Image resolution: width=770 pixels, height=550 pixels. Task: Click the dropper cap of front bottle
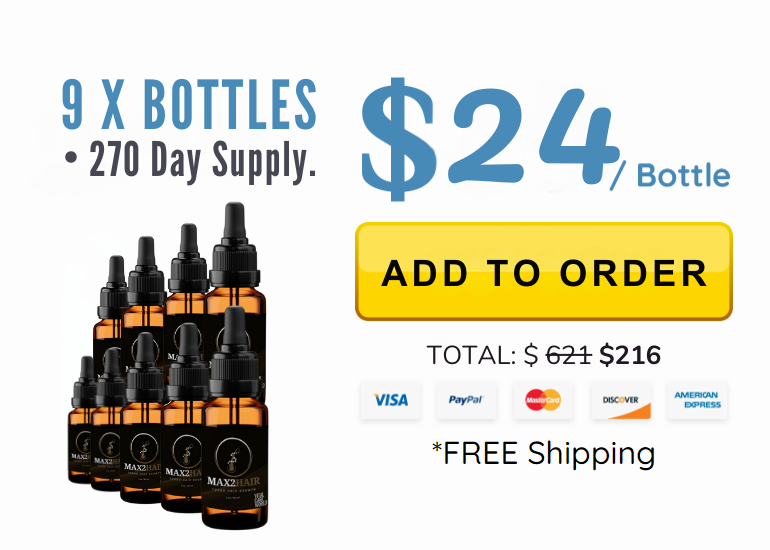coord(235,352)
